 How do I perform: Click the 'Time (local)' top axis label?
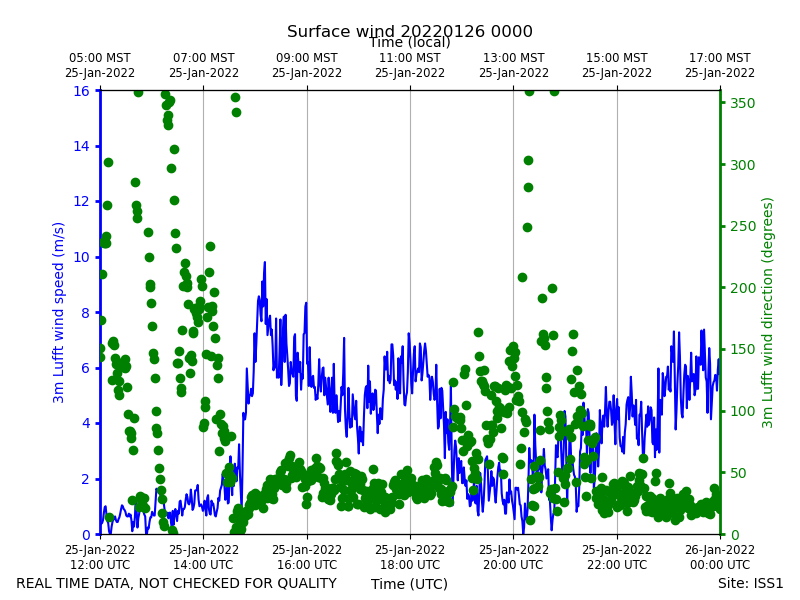[410, 42]
